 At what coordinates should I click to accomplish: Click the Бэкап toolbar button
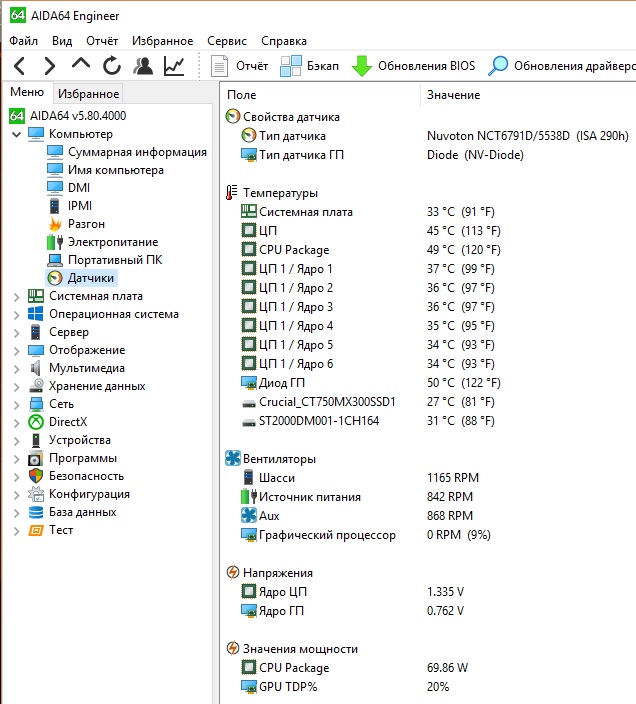tap(309, 66)
